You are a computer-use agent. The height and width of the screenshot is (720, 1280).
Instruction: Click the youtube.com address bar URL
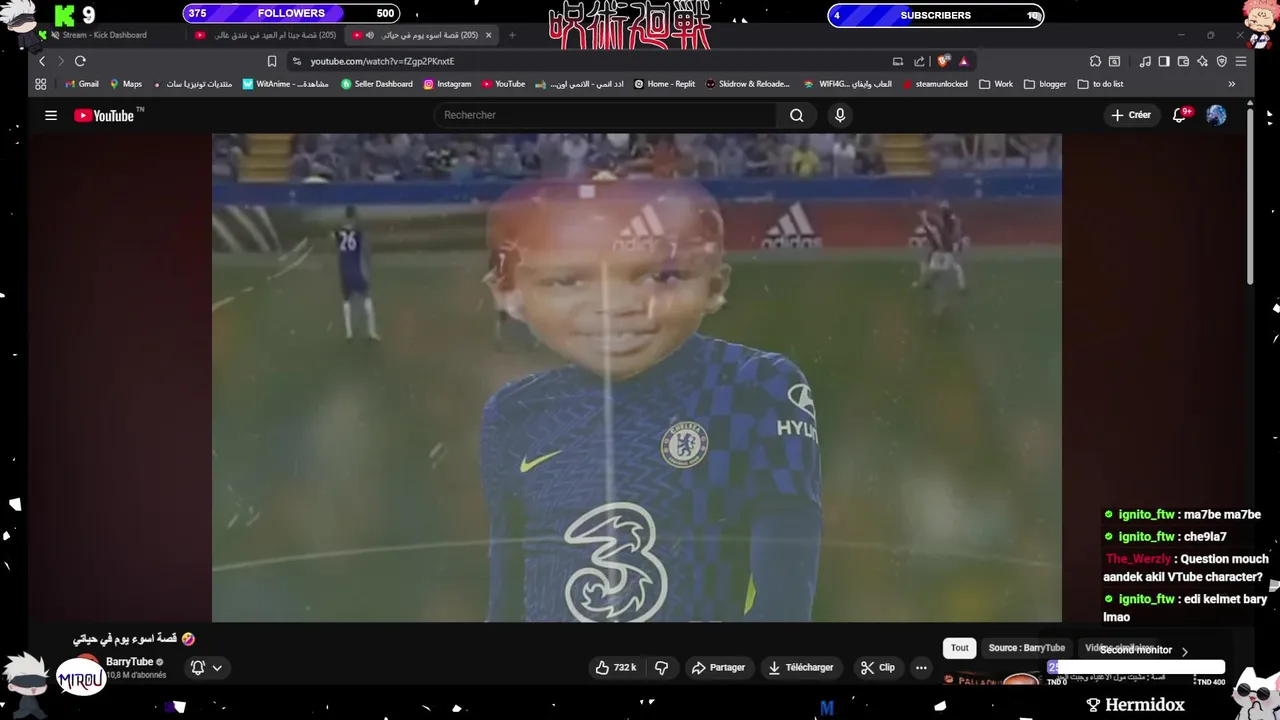[x=382, y=61]
